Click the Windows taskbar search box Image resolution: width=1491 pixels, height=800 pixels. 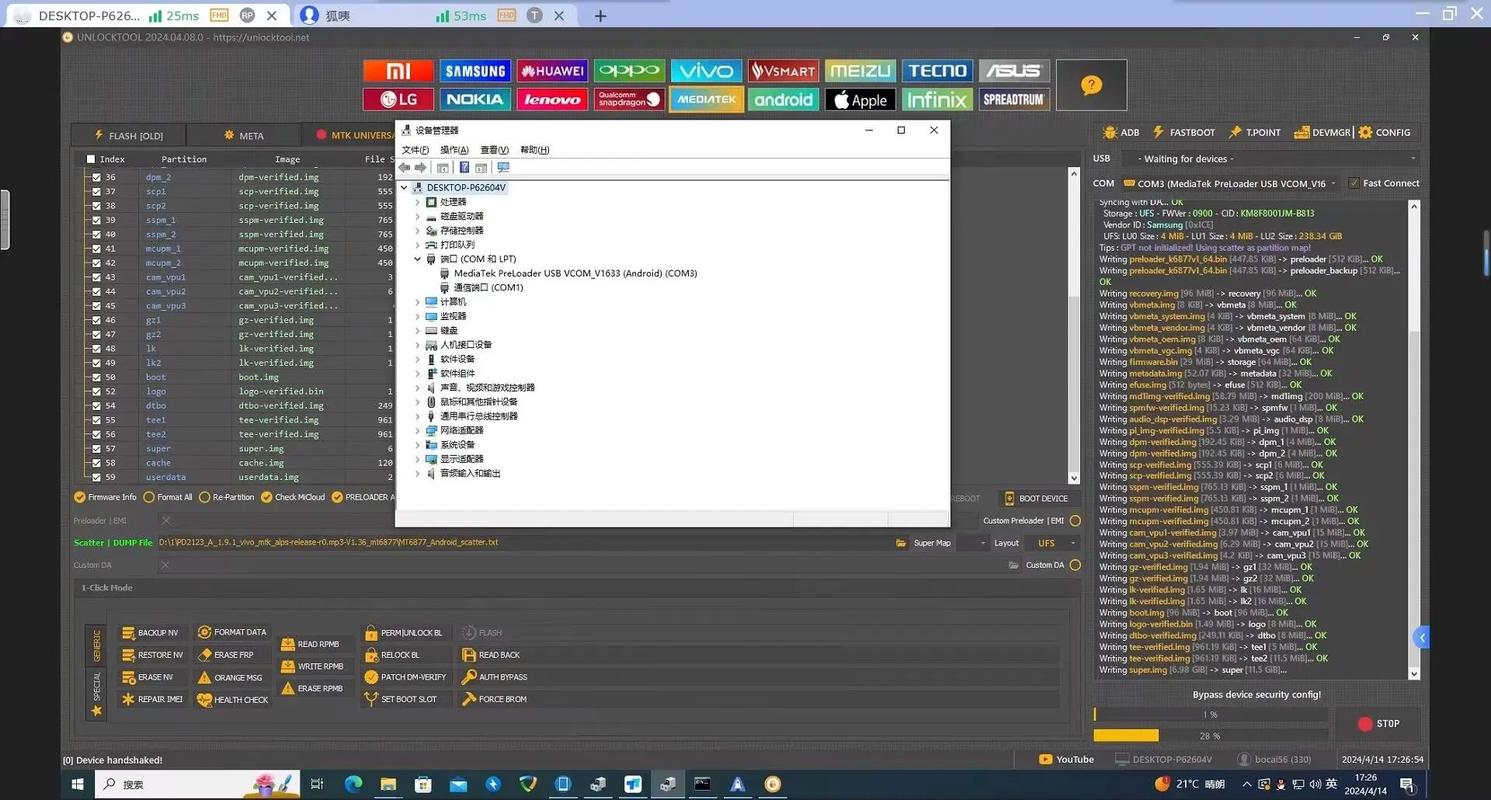pyautogui.click(x=198, y=785)
